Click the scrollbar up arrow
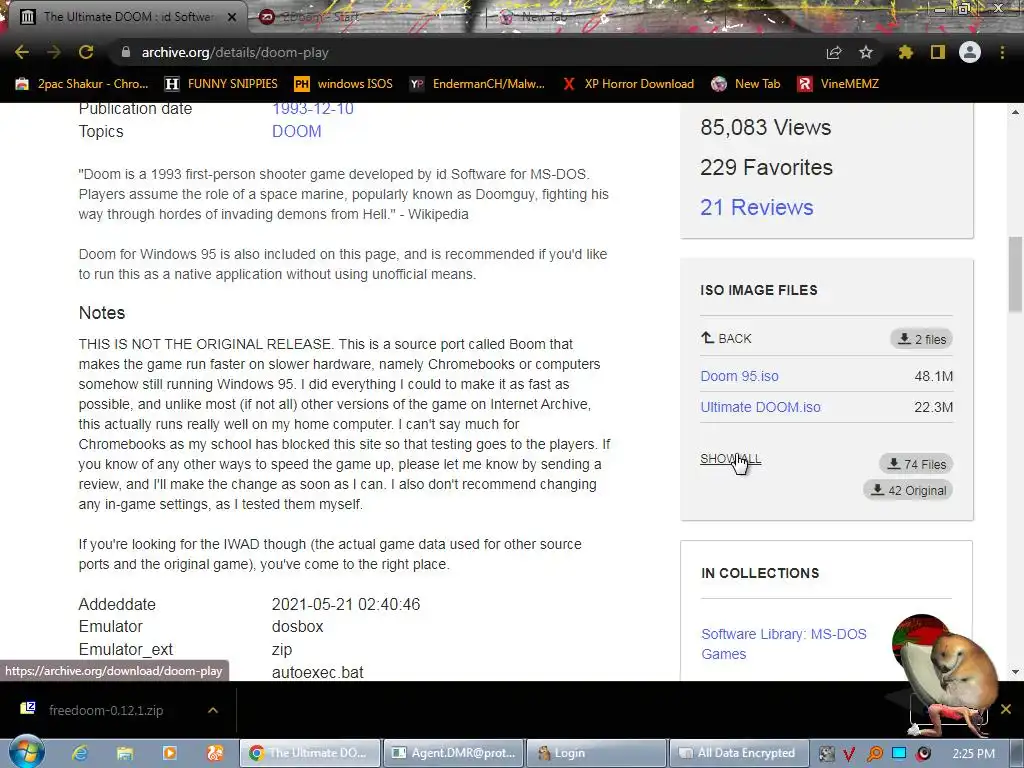The width and height of the screenshot is (1024, 768). click(x=1016, y=112)
